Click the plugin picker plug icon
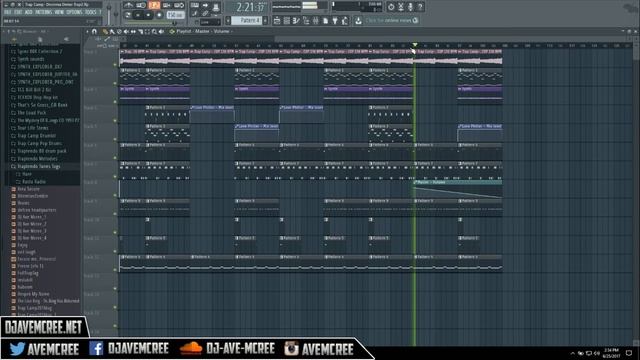Image resolution: width=640 pixels, height=360 pixels. 335,20
